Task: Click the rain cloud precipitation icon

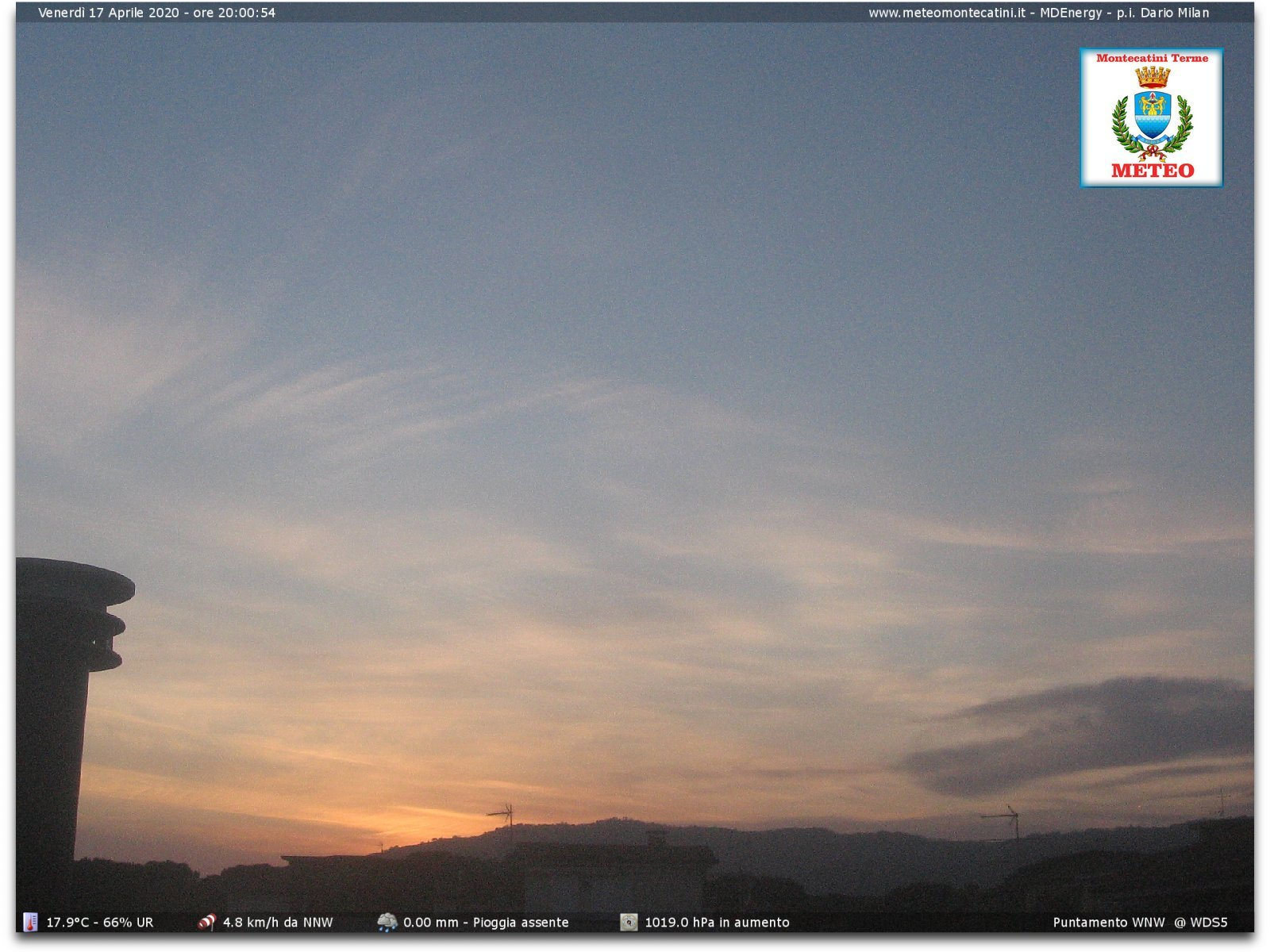Action: [x=387, y=922]
